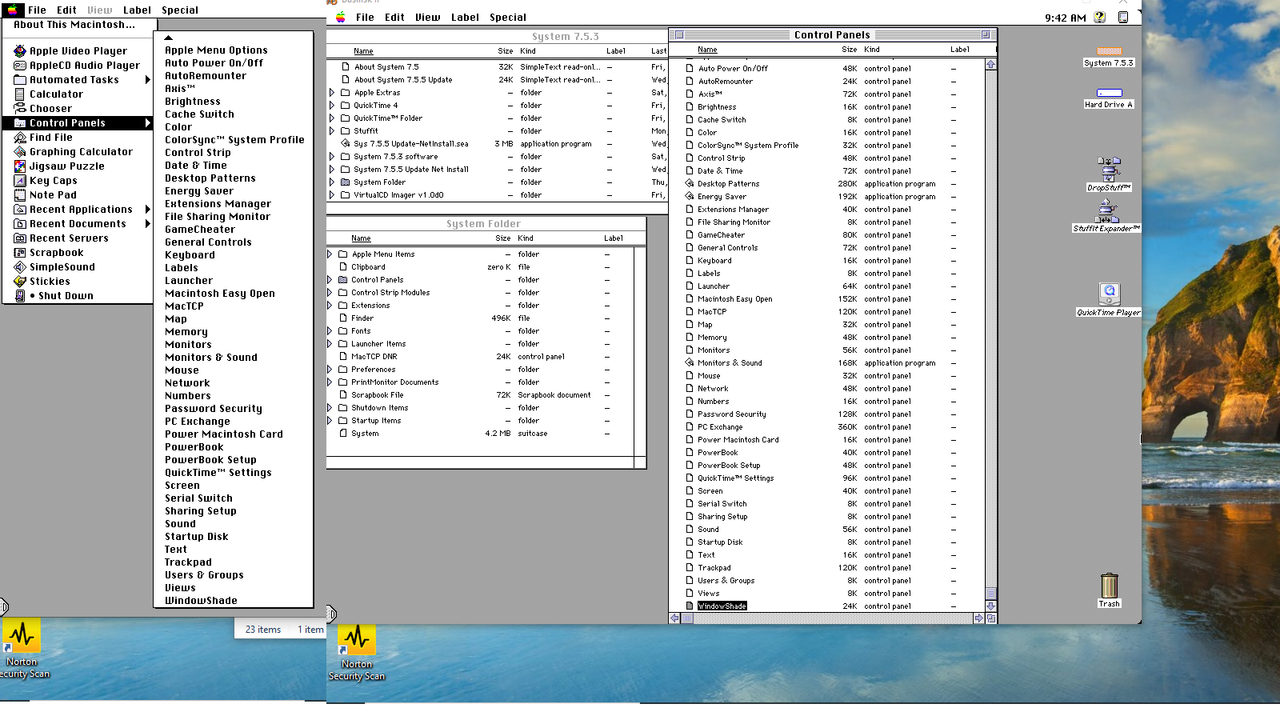Select the Finder file icon in System Folder
The height and width of the screenshot is (720, 1280).
click(343, 318)
